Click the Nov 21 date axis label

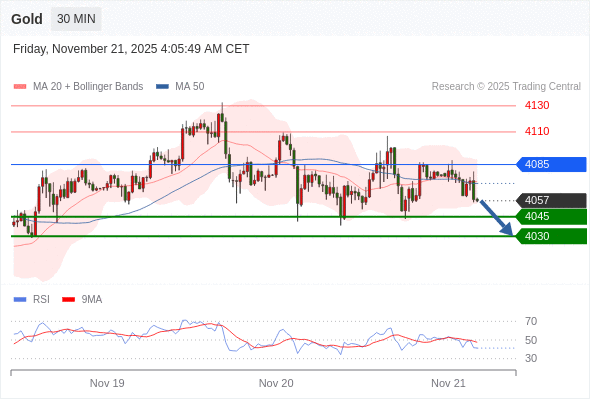[x=448, y=383]
